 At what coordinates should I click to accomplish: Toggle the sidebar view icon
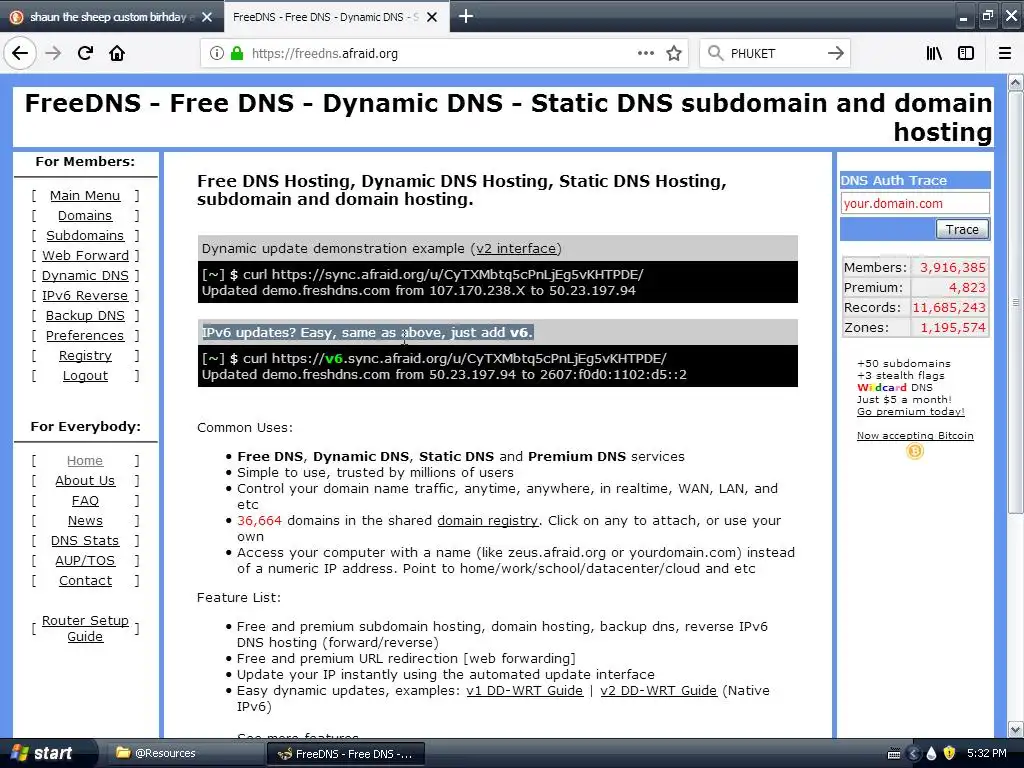pyautogui.click(x=966, y=53)
